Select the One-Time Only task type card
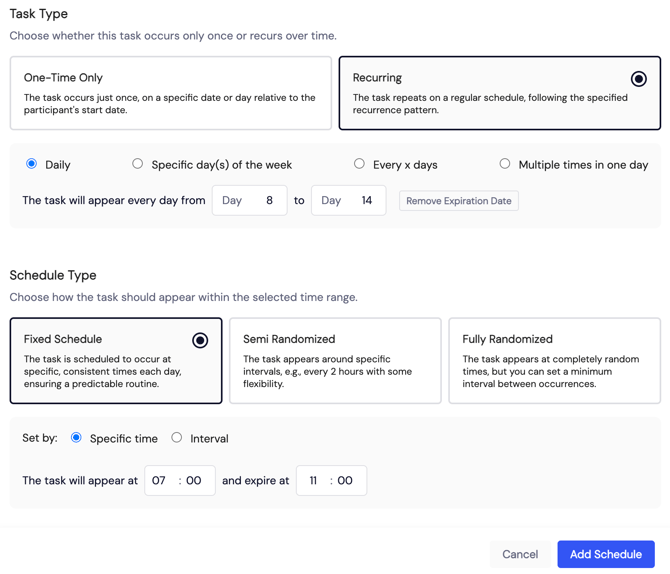 (x=170, y=93)
